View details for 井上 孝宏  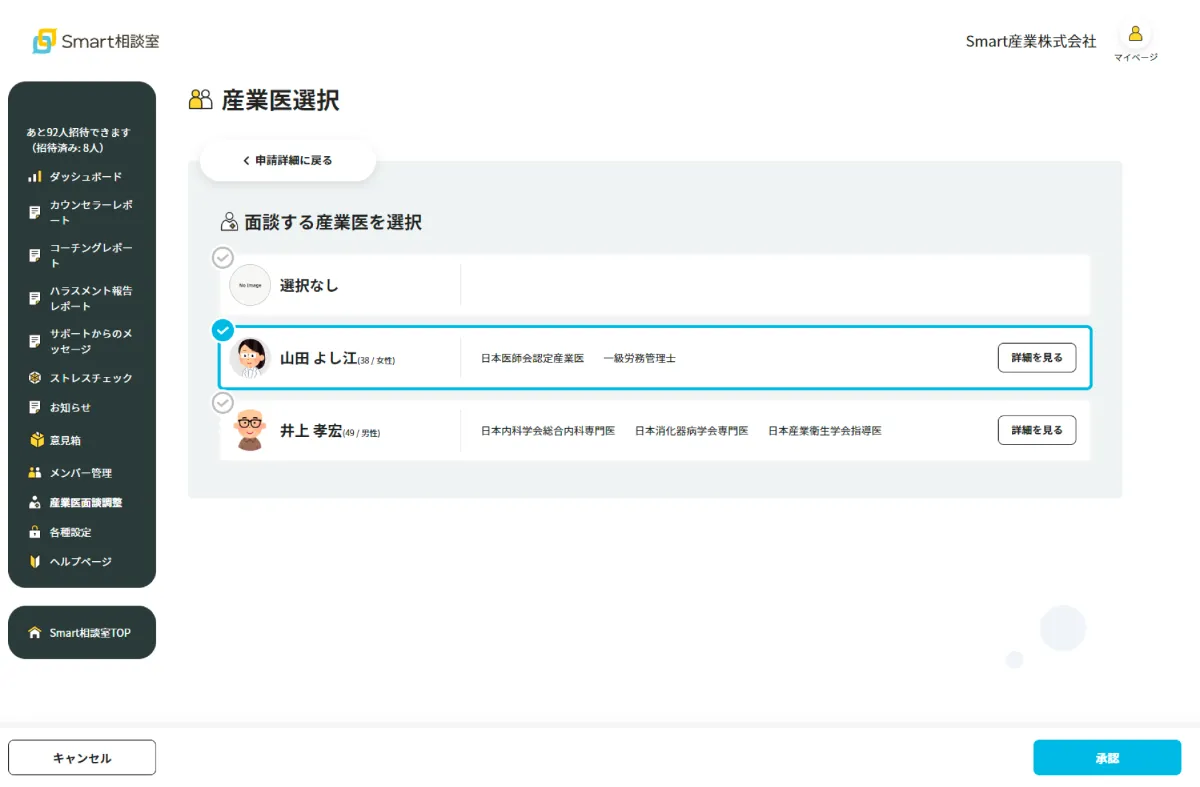(x=1037, y=430)
